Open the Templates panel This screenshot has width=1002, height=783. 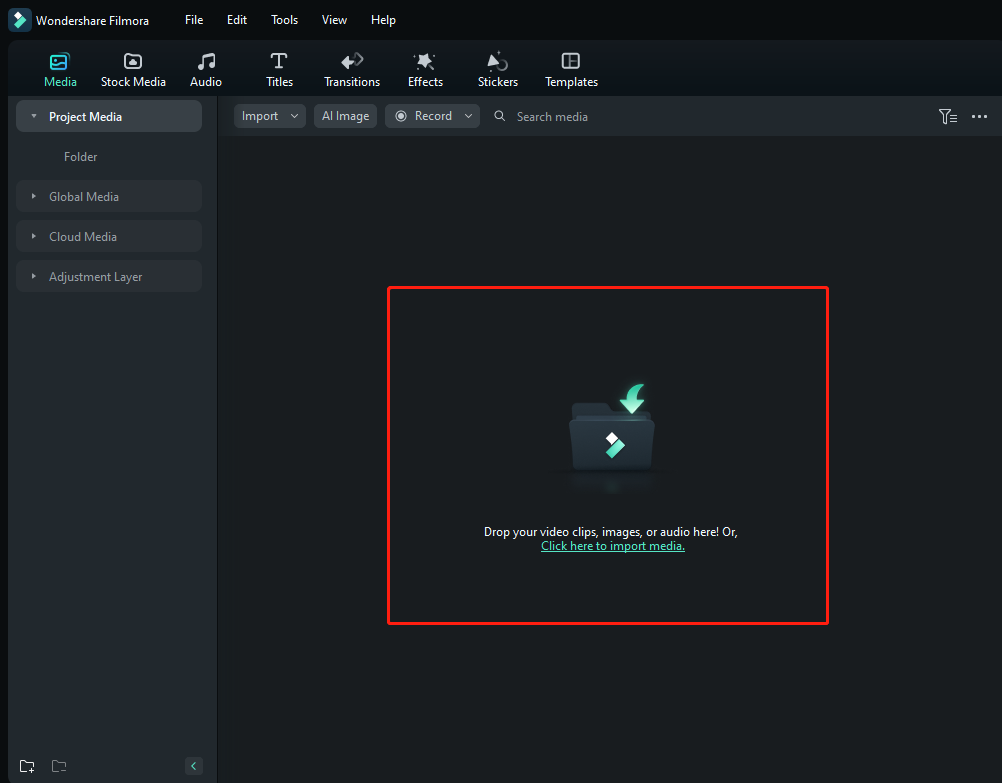pos(570,68)
